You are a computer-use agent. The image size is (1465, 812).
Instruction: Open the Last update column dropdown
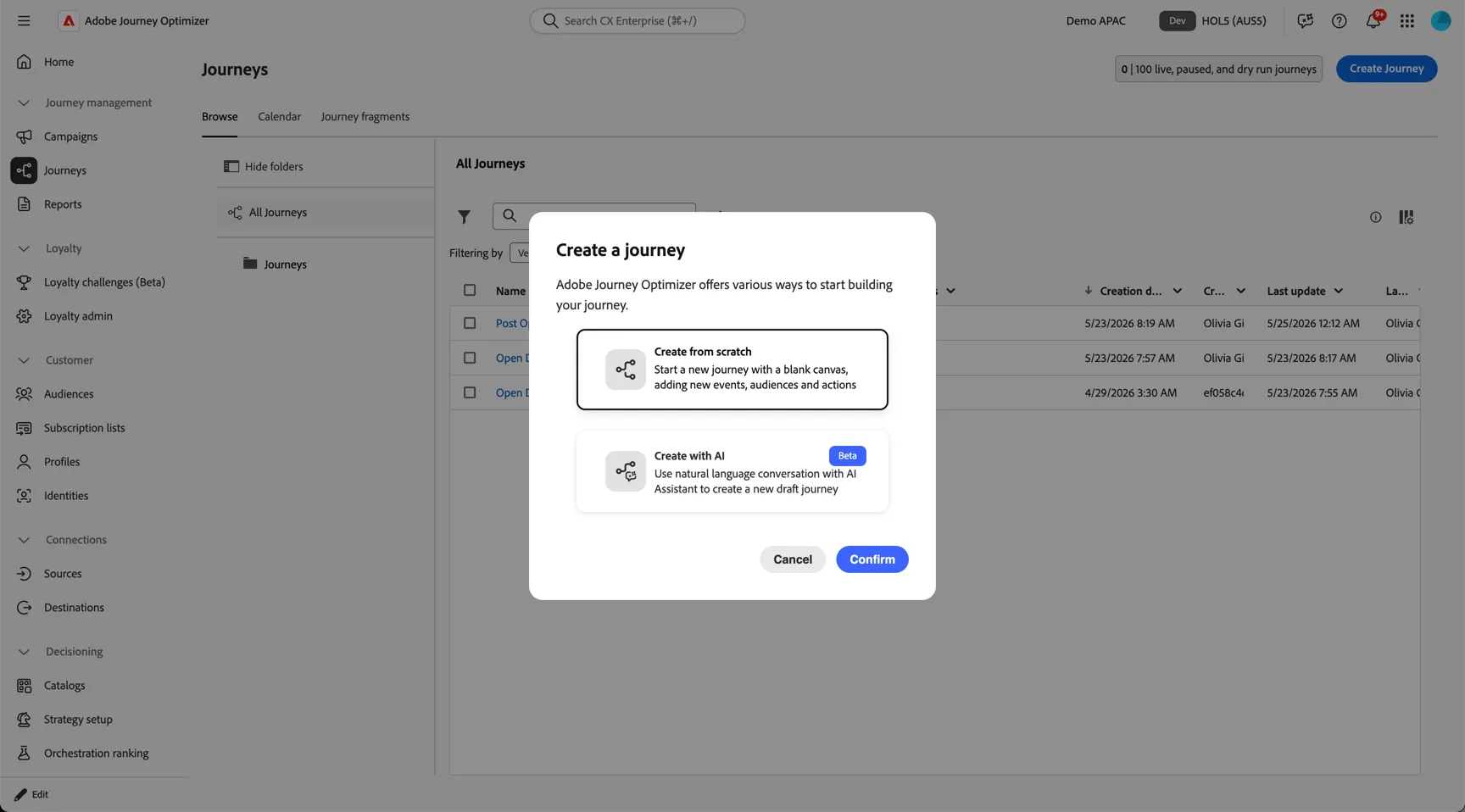(x=1338, y=291)
